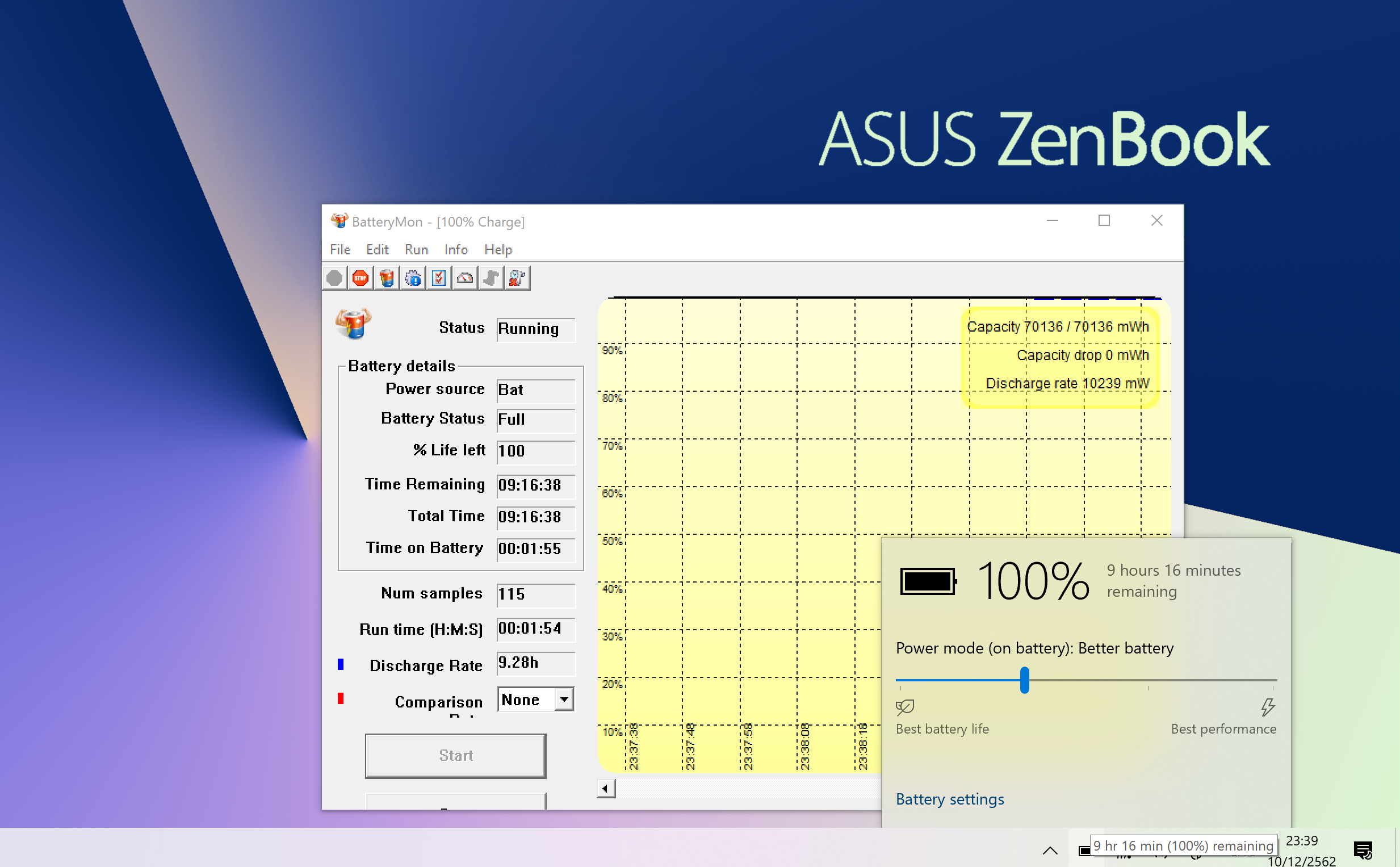Click the grey hammer toolbar icon
This screenshot has height=867, width=1400.
(x=491, y=279)
